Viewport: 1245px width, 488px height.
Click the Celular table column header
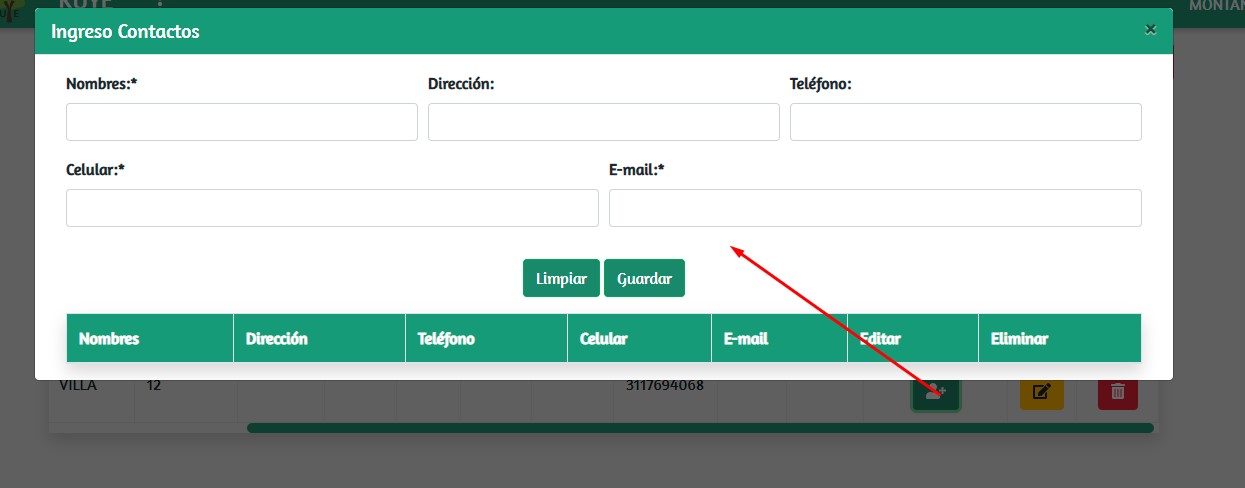[604, 338]
